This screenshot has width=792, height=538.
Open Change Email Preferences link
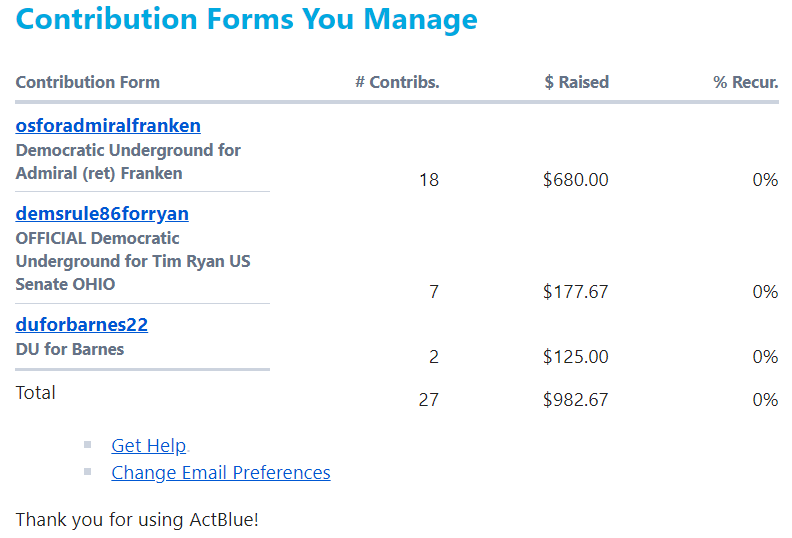[x=221, y=473]
